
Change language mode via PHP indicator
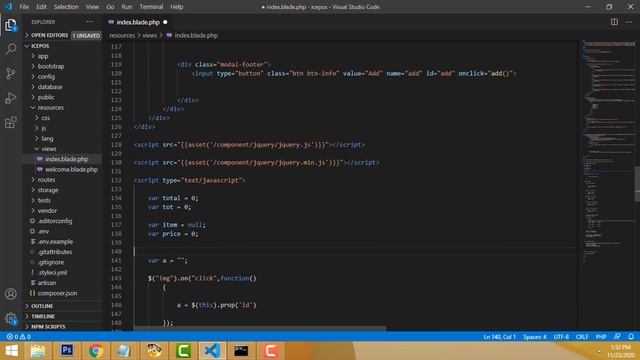(601, 337)
